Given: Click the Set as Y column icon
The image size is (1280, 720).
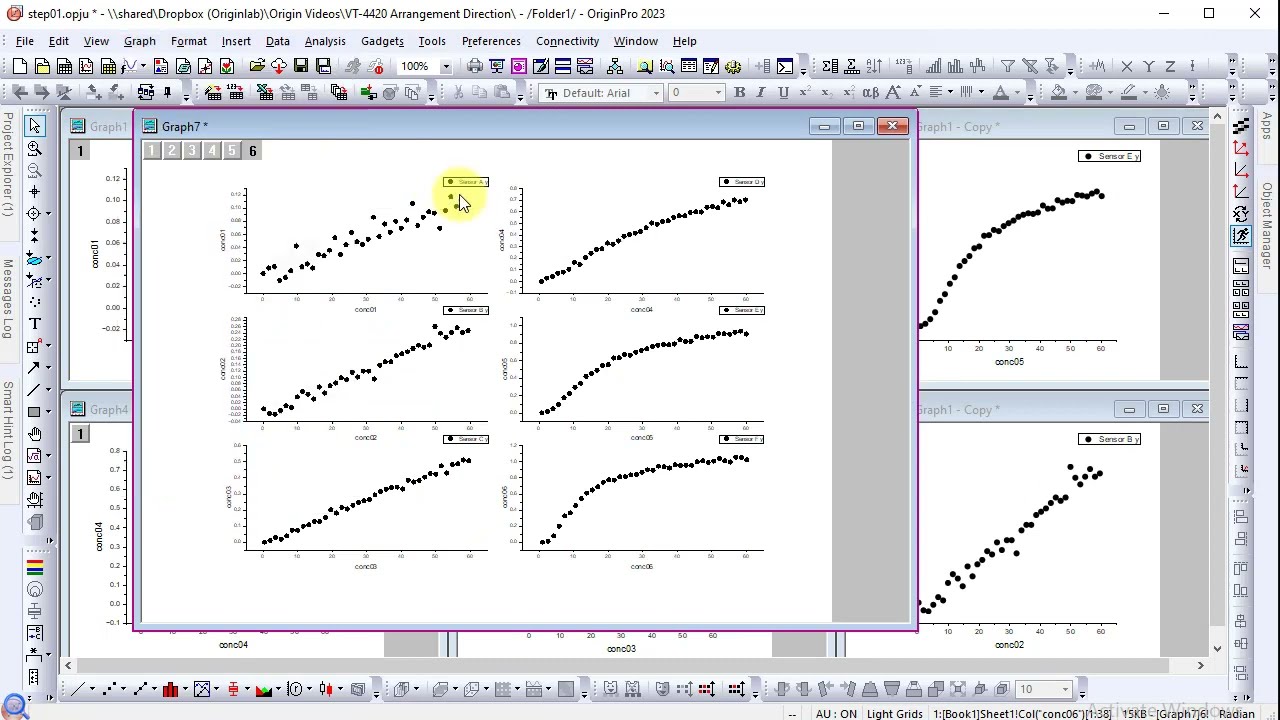Looking at the screenshot, I should click(1148, 66).
